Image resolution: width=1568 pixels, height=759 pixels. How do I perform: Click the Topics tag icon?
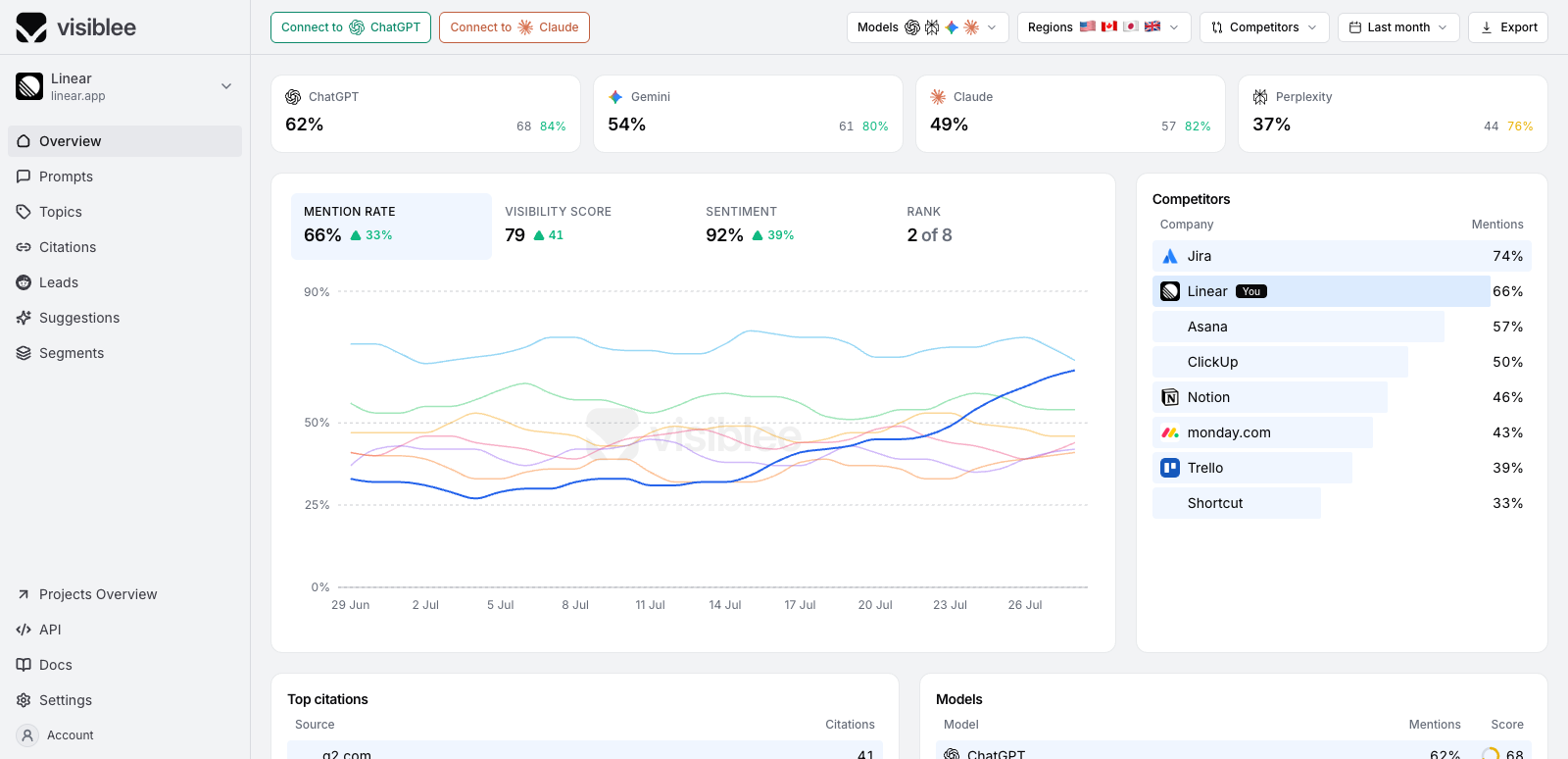tap(24, 212)
